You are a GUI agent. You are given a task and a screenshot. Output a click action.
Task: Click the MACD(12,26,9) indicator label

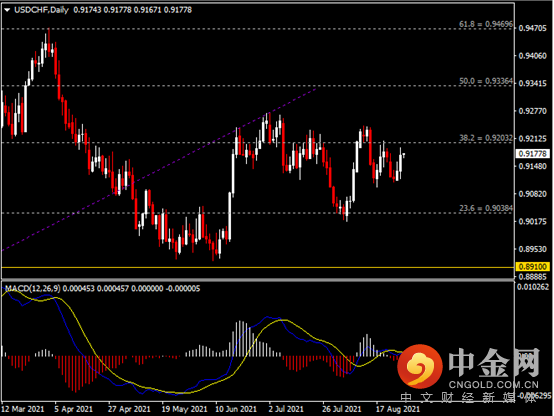32,288
